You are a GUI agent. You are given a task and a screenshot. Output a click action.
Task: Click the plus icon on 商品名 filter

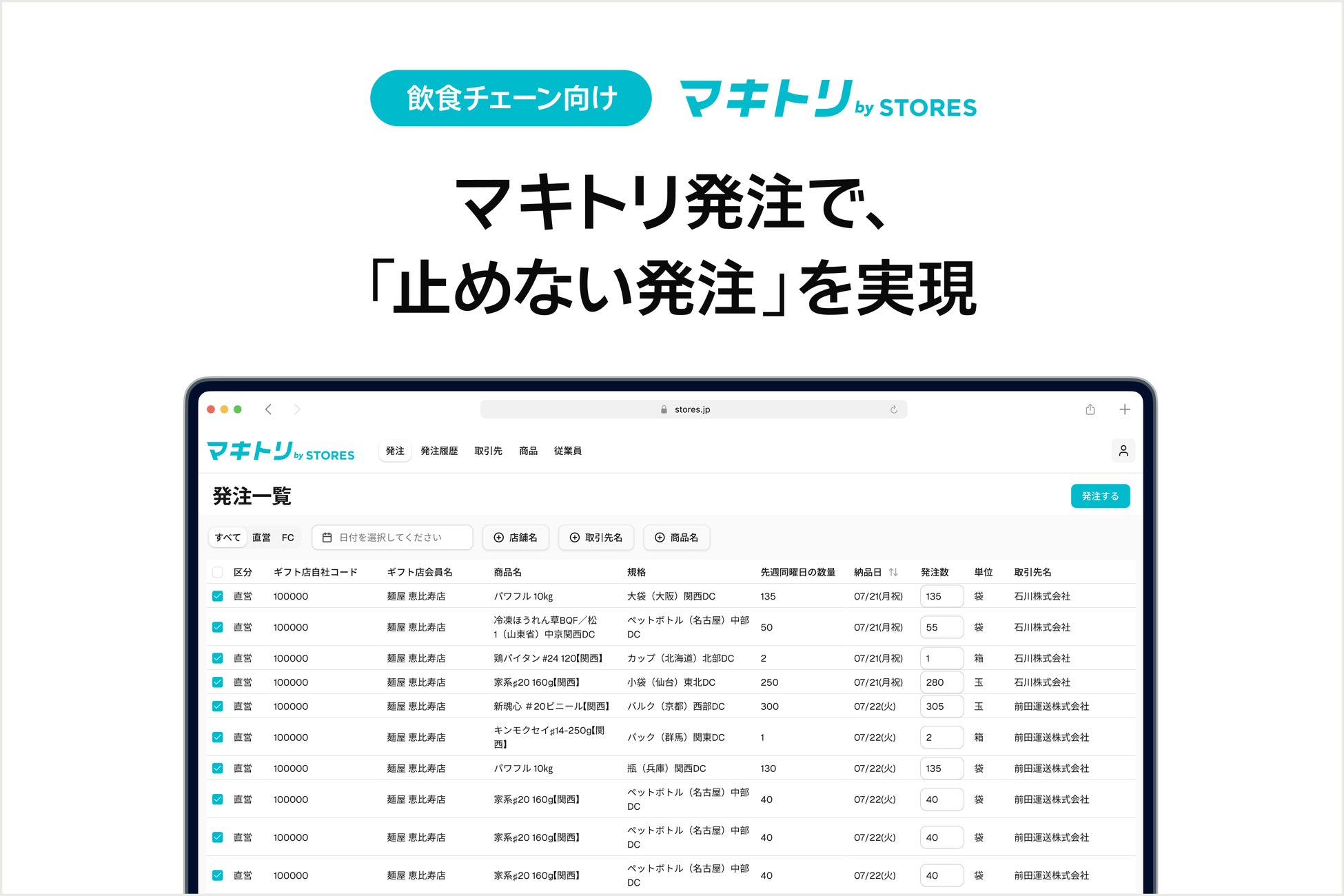coord(659,537)
